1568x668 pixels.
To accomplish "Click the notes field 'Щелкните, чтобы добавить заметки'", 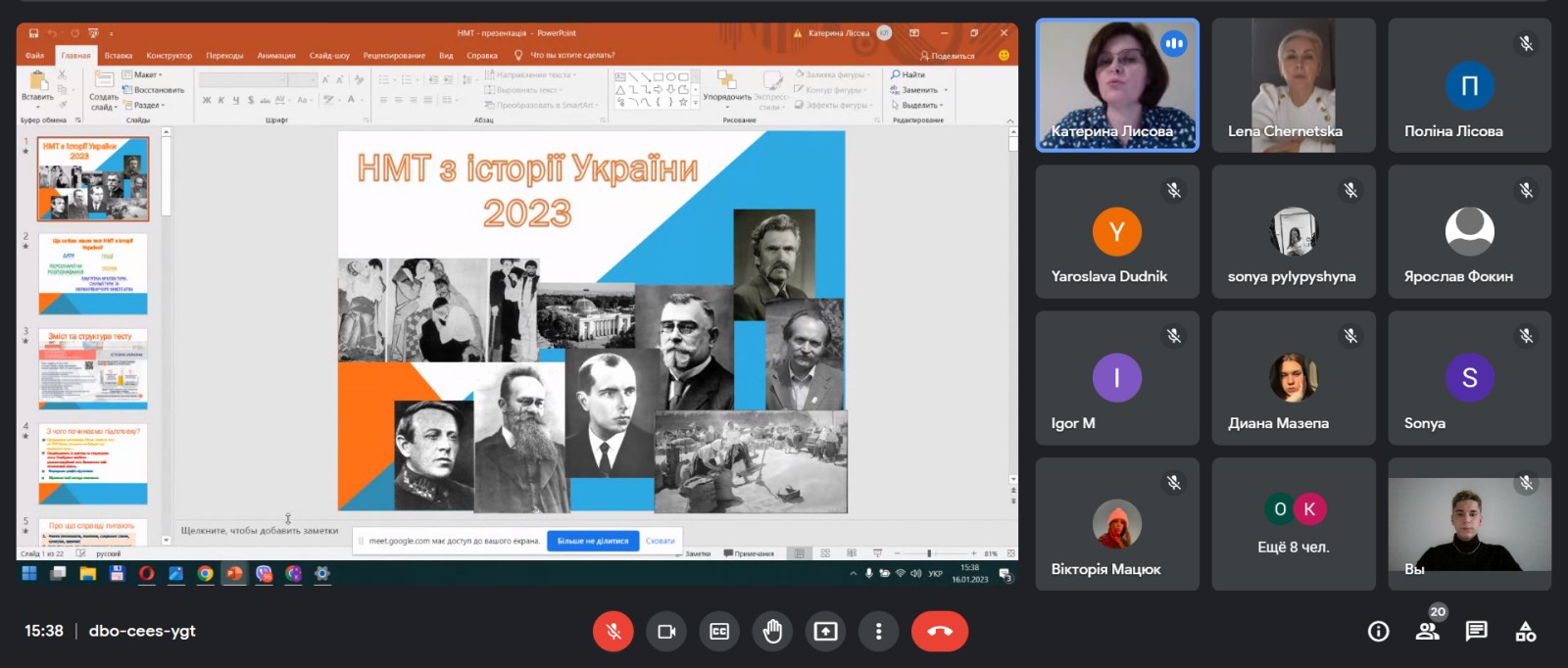I will point(260,530).
